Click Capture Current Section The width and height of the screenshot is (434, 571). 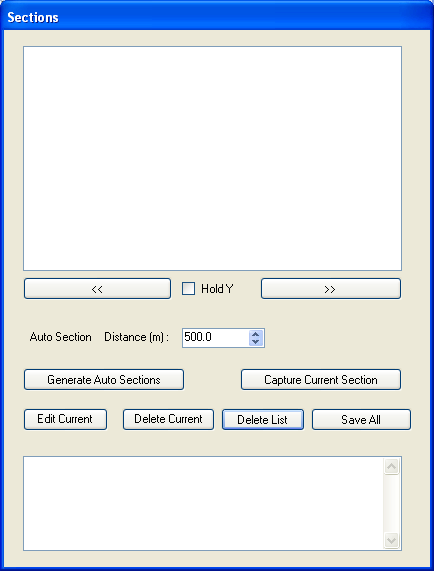(321, 380)
